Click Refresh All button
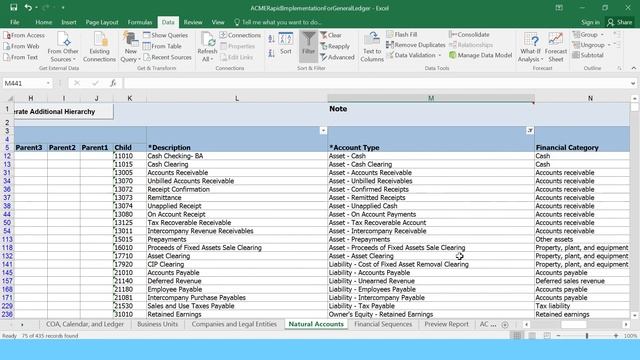The image size is (640, 360). [x=207, y=47]
